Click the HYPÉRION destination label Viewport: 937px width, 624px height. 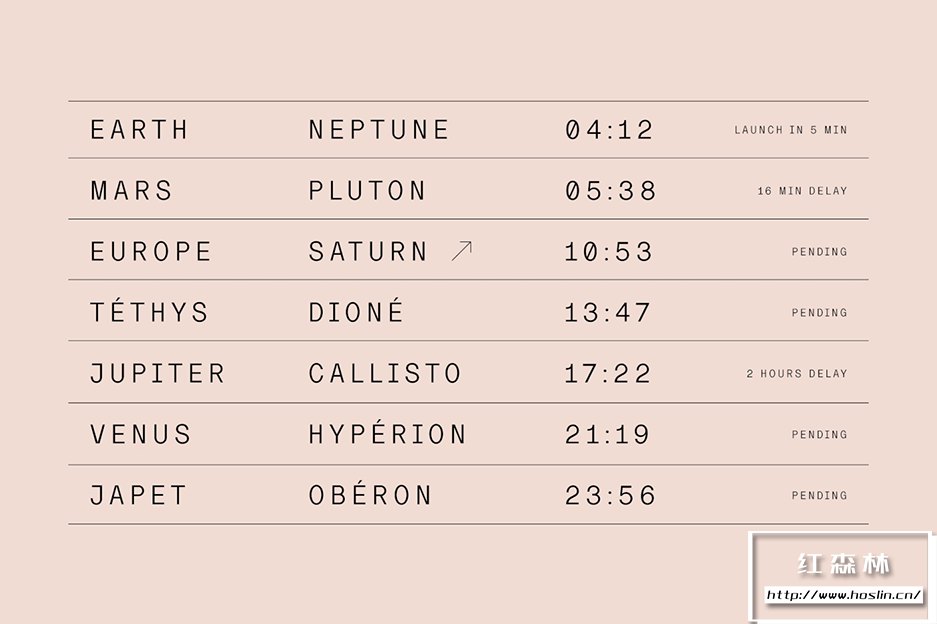(x=387, y=435)
